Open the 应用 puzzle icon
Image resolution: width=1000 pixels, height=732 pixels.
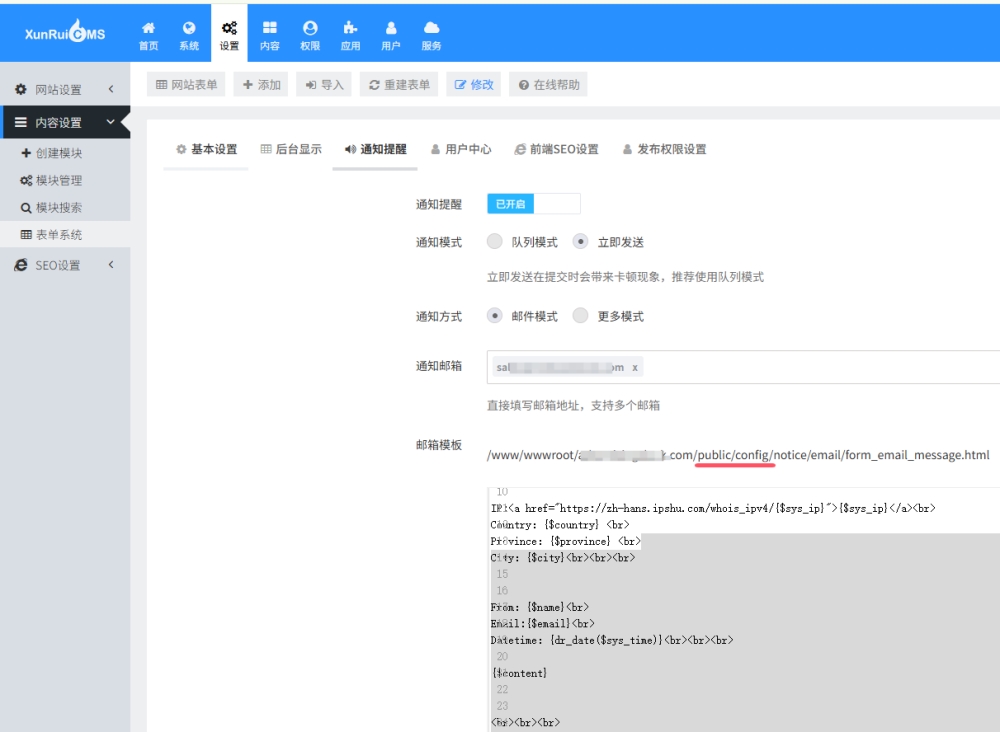(x=350, y=27)
